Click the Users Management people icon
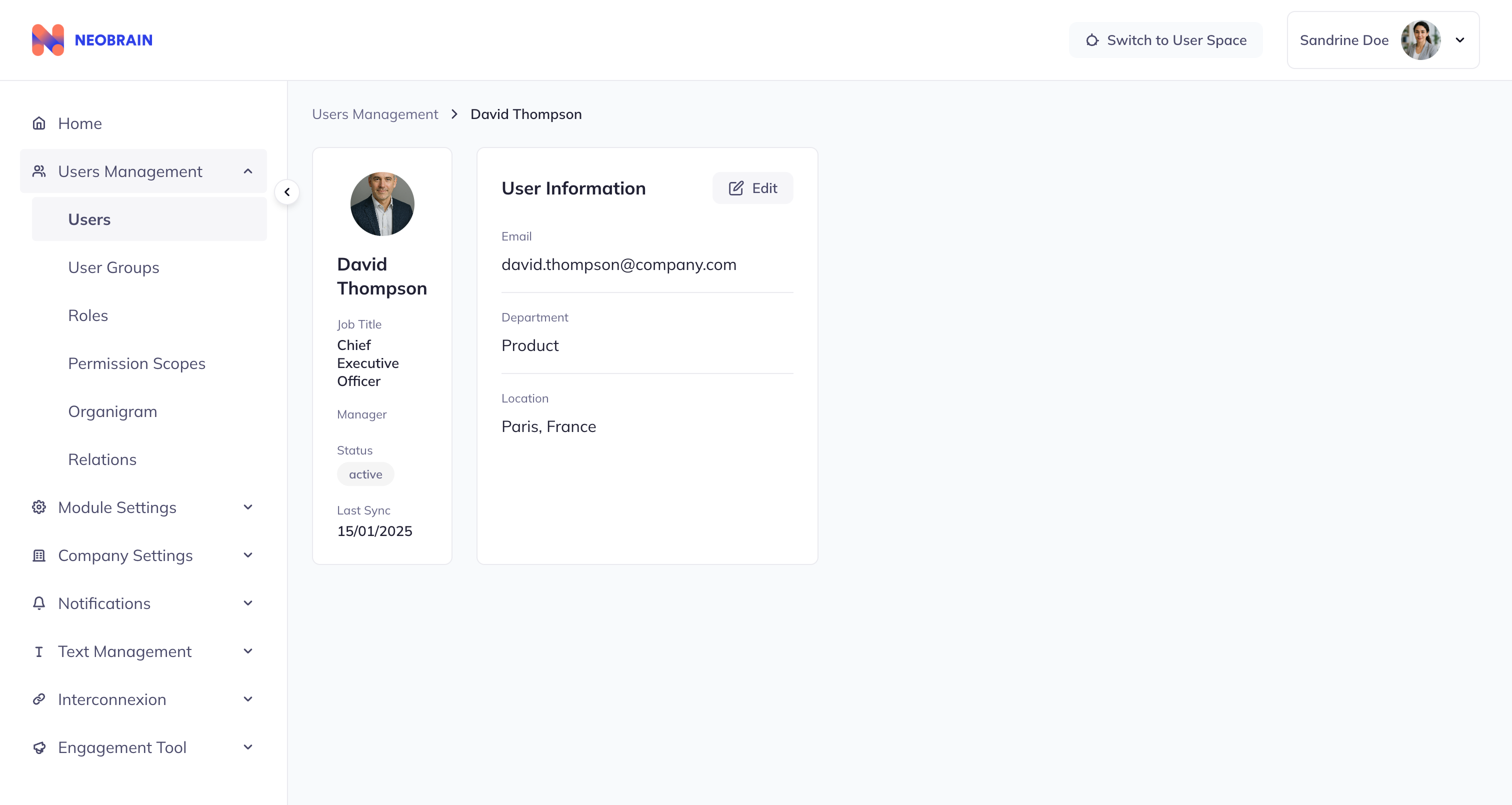The width and height of the screenshot is (1512, 805). pos(38,171)
